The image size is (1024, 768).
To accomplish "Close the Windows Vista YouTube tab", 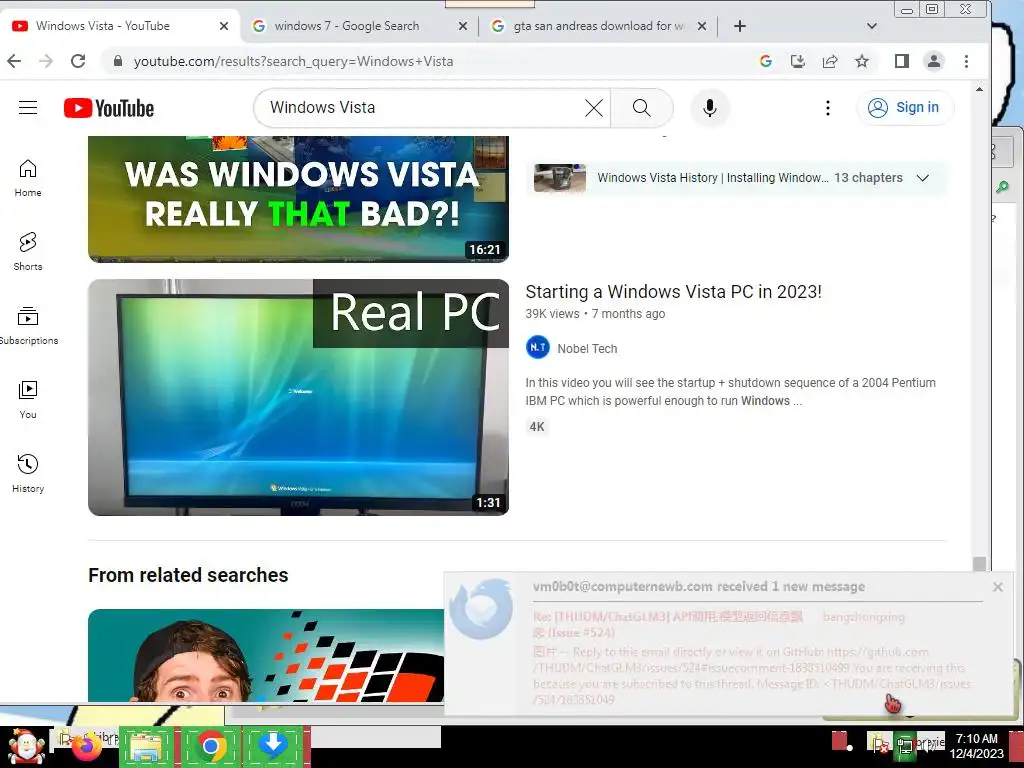I will click(223, 26).
